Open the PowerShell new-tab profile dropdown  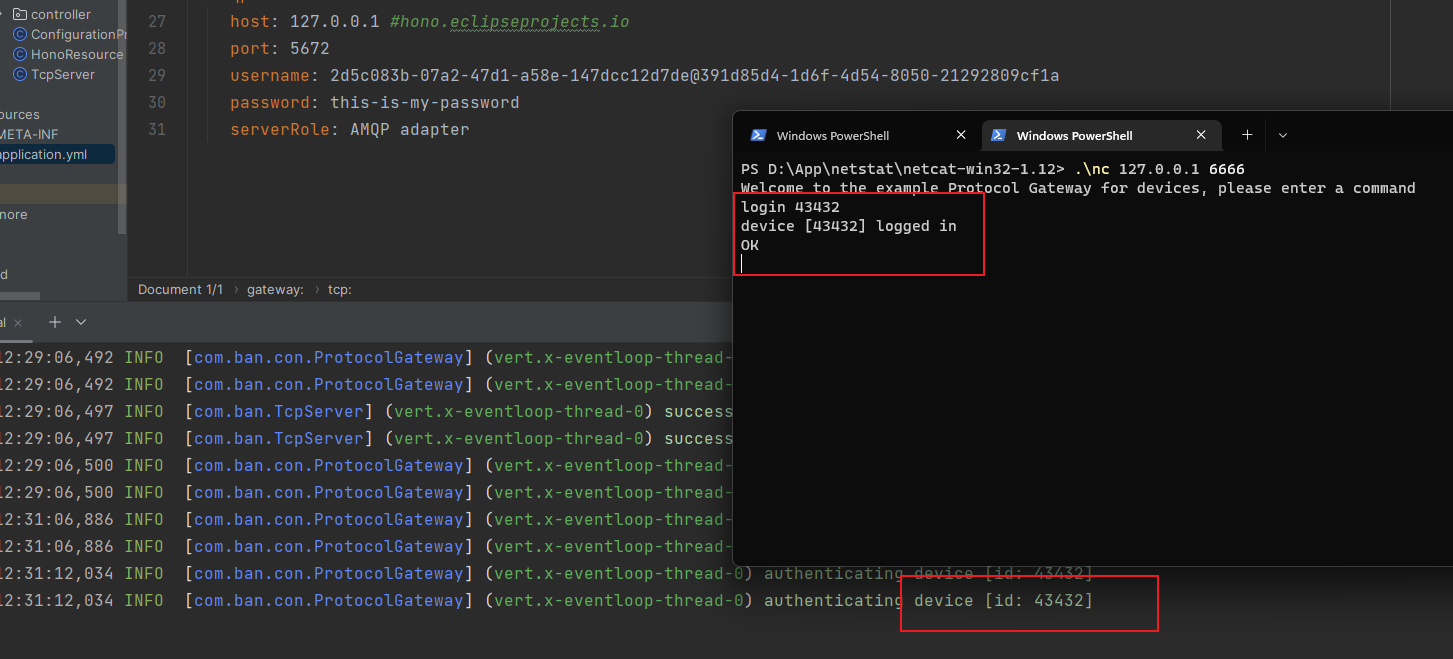click(x=1283, y=135)
